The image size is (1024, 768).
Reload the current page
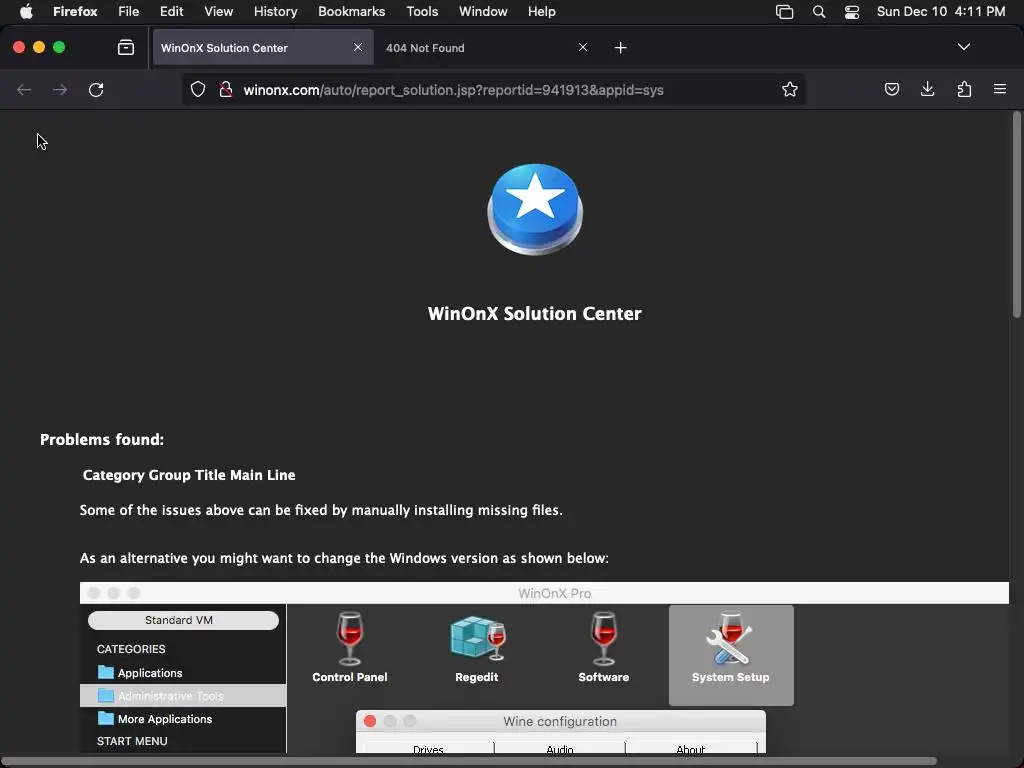96,89
